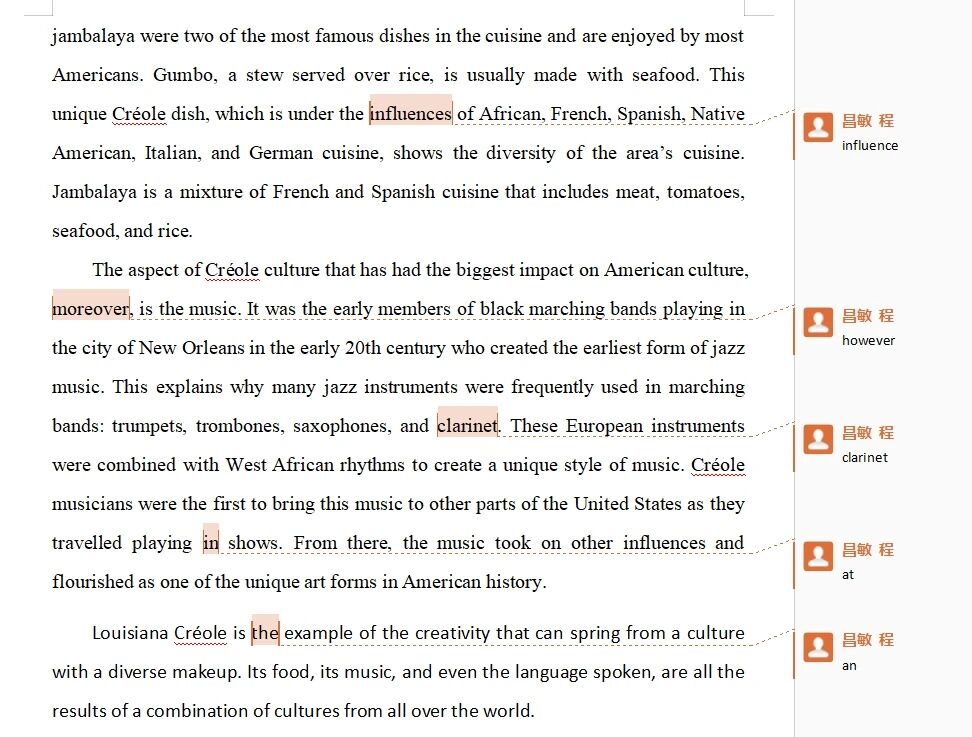
Task: Click the author name above the "influence" comment
Action: [x=867, y=121]
